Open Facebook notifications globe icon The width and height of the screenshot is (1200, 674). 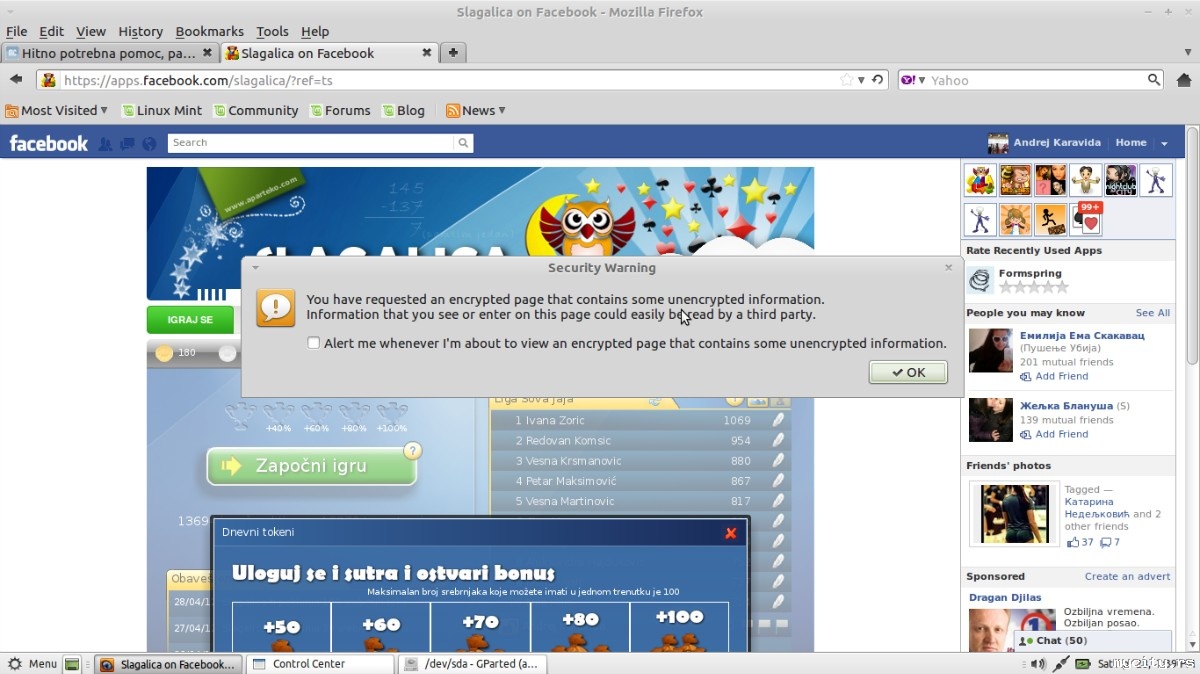[x=149, y=143]
